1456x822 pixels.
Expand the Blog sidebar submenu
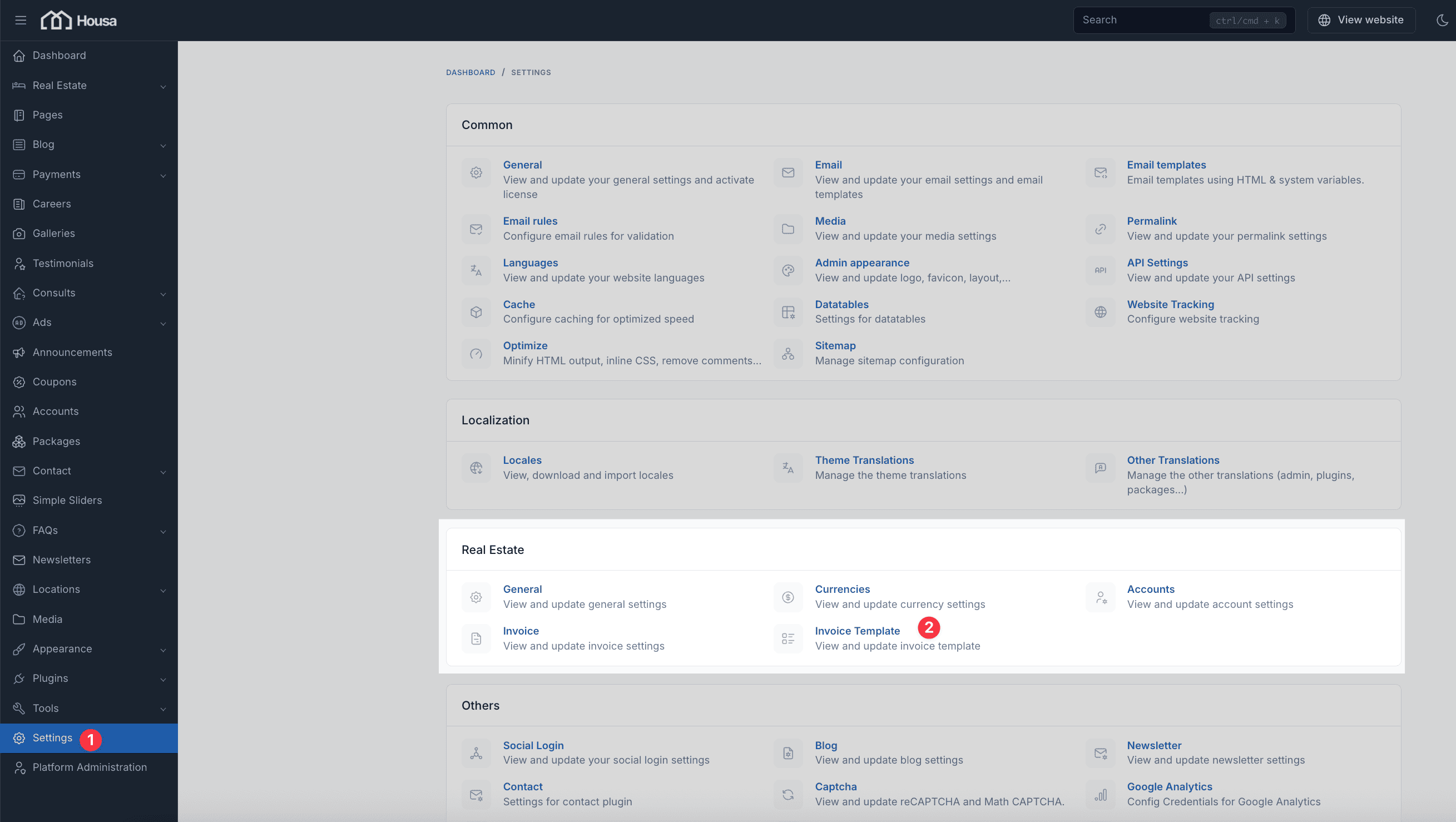[x=89, y=145]
